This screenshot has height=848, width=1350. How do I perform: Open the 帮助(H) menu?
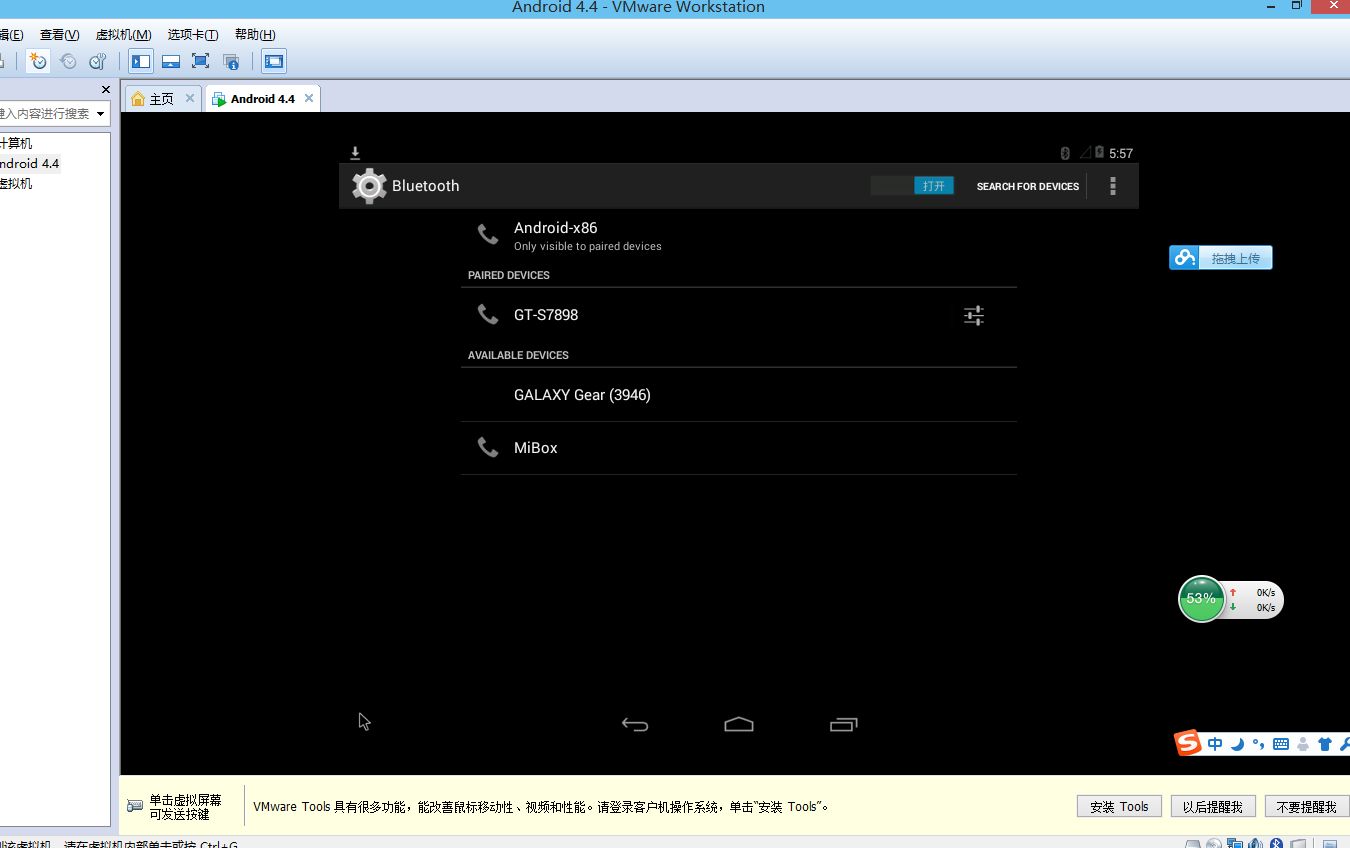(255, 34)
